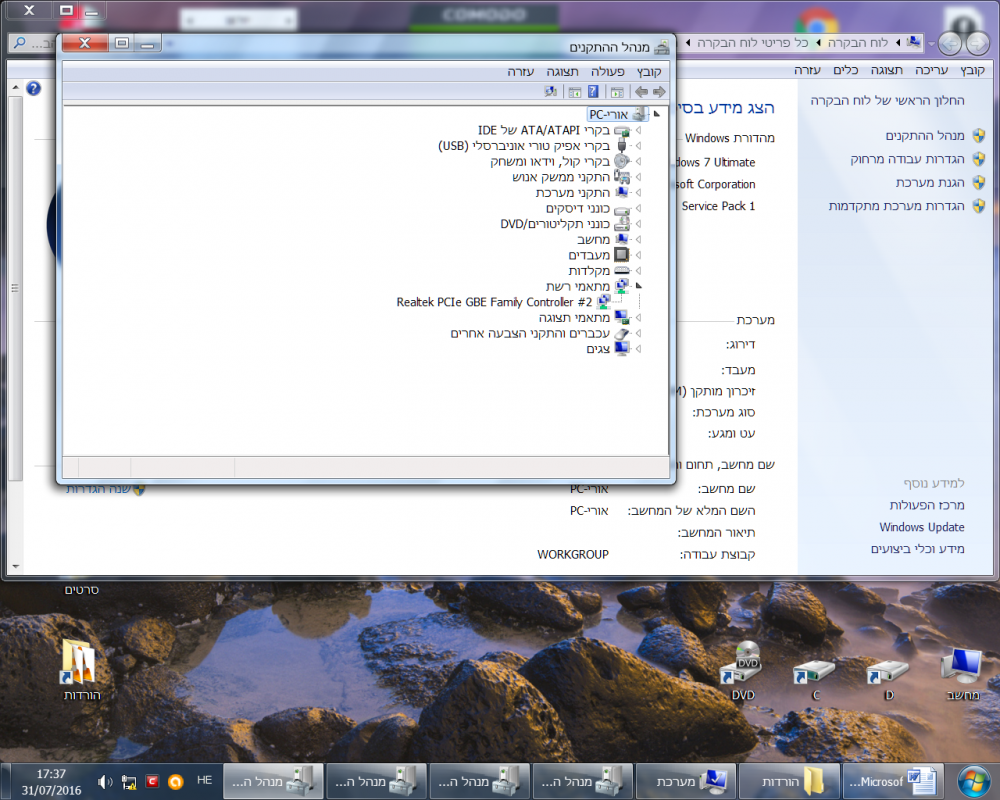
Task: Click the צגים monitor icon
Action: pyautogui.click(x=622, y=349)
